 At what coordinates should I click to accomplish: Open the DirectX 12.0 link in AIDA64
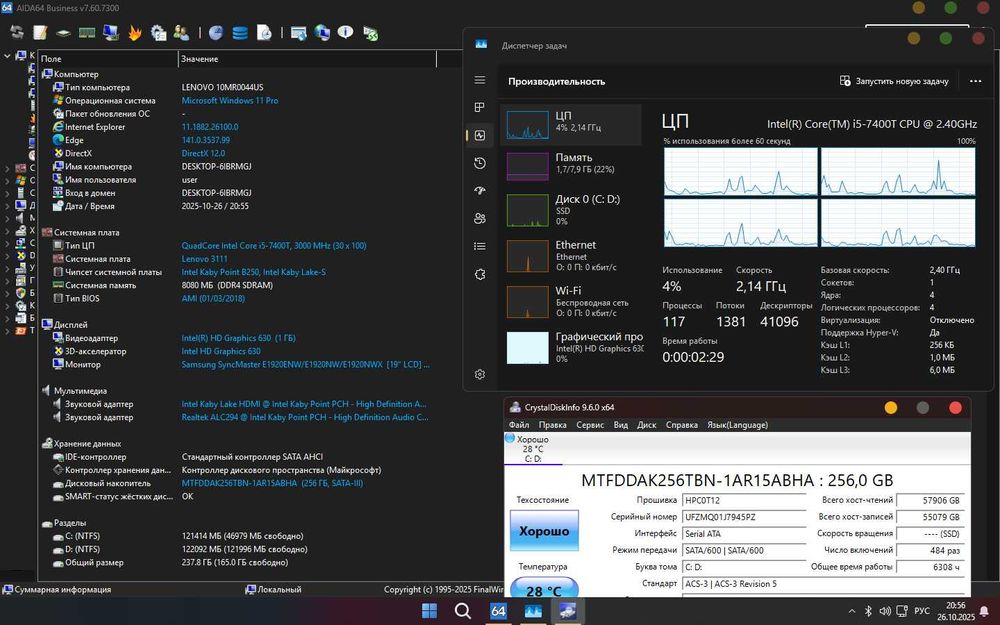click(203, 153)
